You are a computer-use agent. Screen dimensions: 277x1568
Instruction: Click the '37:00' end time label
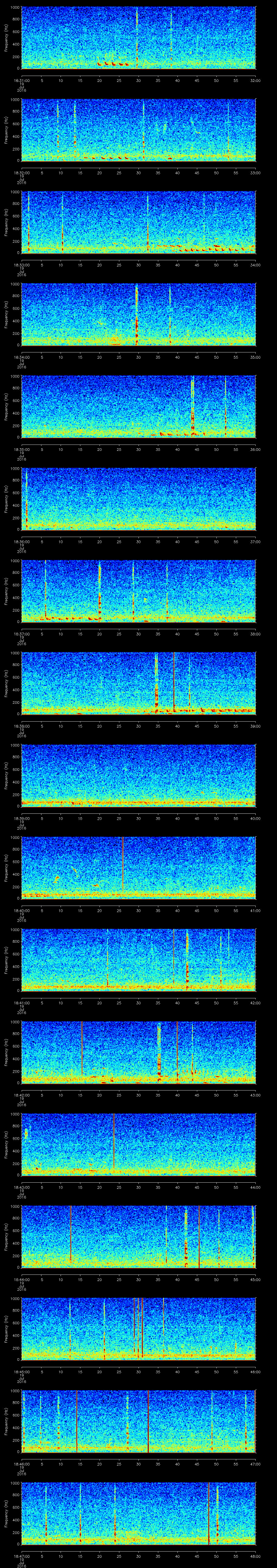pyautogui.click(x=255, y=542)
